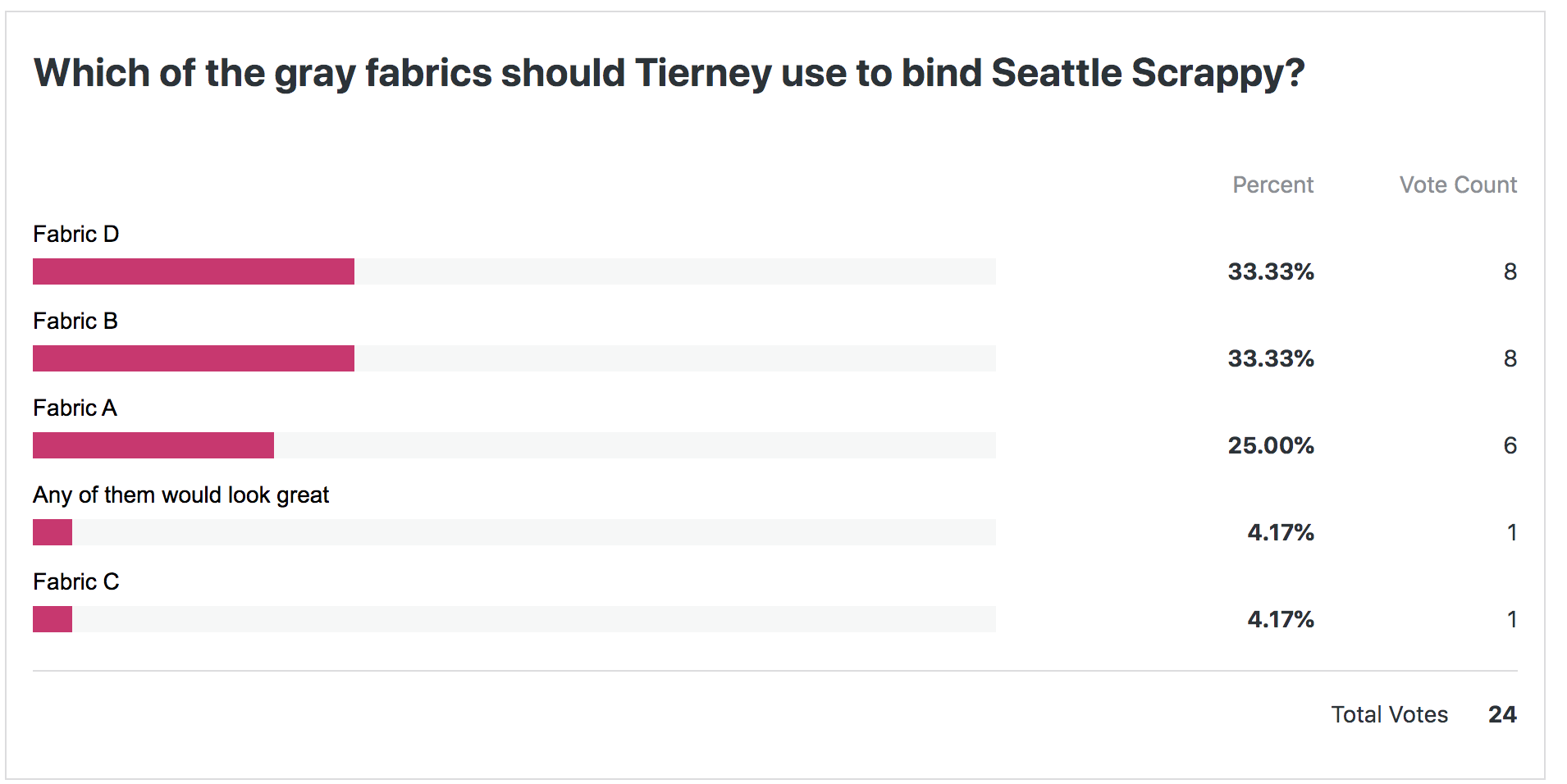Click the Vote Count column header
Screen dimensions: 1567x784
[x=1458, y=185]
